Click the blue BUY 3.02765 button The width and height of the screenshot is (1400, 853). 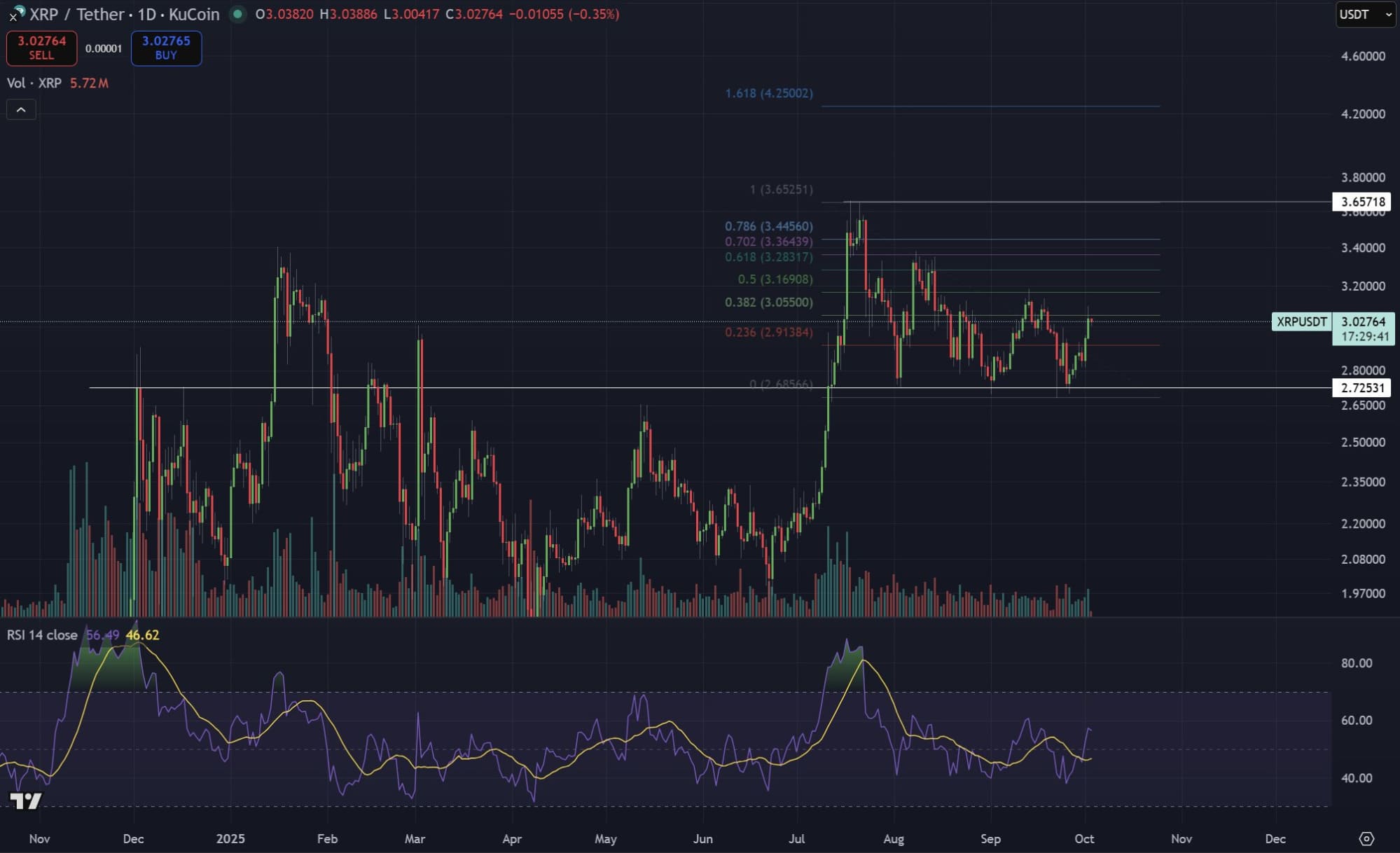coord(166,48)
